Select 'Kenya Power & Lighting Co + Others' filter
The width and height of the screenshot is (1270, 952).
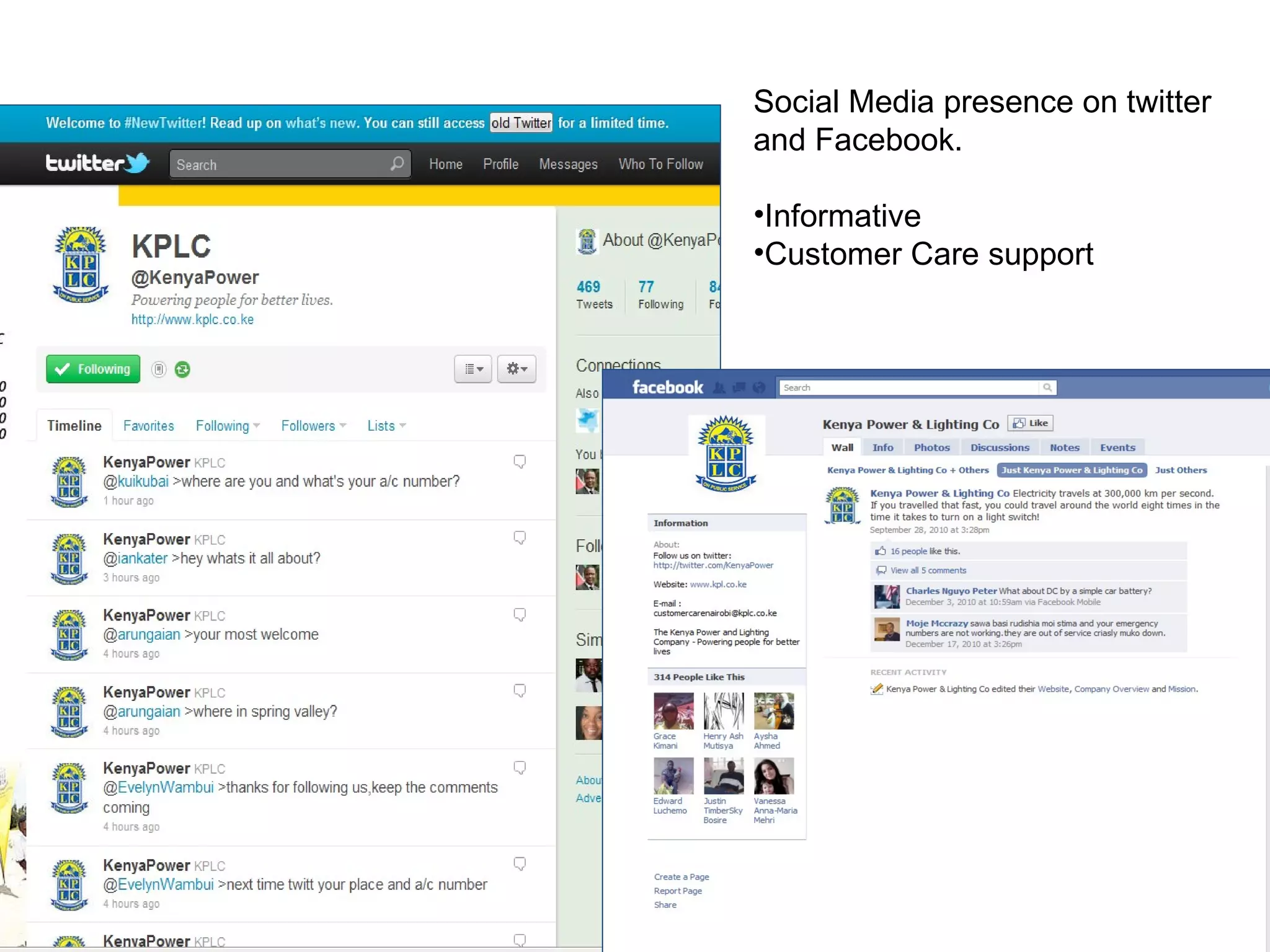tap(908, 470)
